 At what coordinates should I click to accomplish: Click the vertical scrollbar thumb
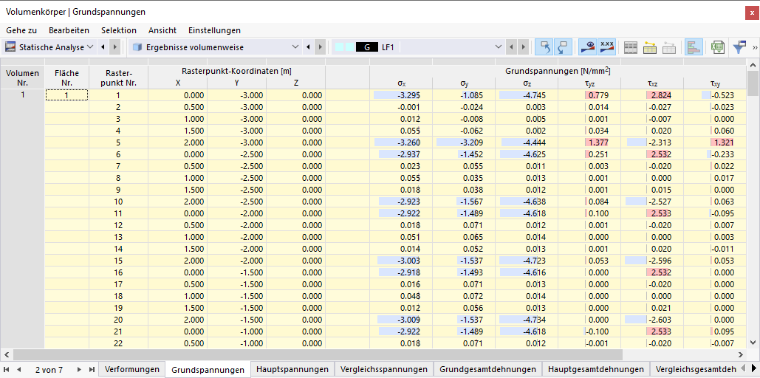pos(754,83)
